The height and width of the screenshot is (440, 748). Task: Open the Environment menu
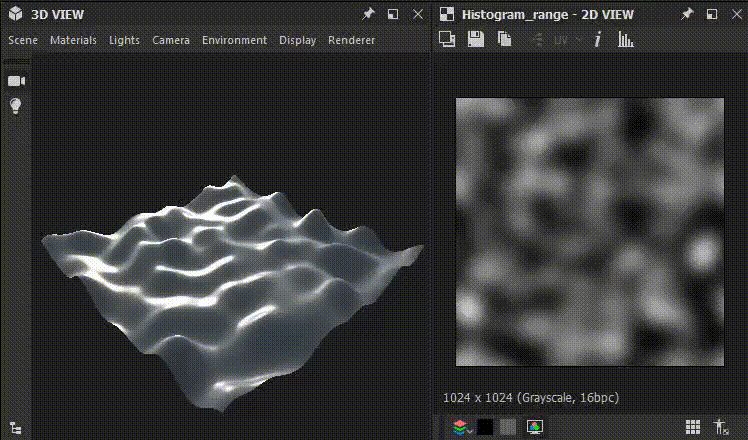(234, 40)
